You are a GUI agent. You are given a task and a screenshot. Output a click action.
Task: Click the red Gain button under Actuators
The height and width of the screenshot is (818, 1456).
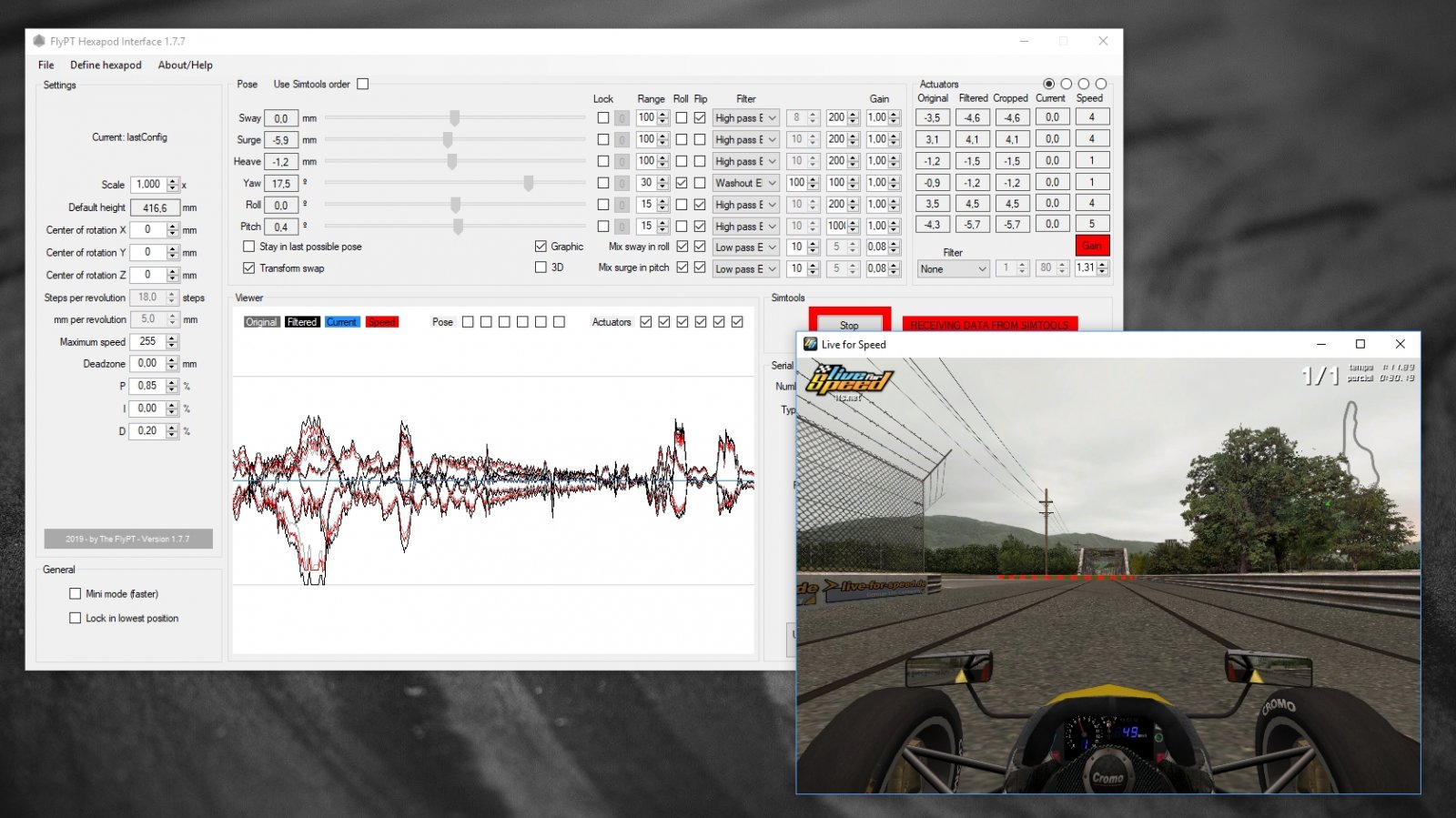tap(1092, 246)
